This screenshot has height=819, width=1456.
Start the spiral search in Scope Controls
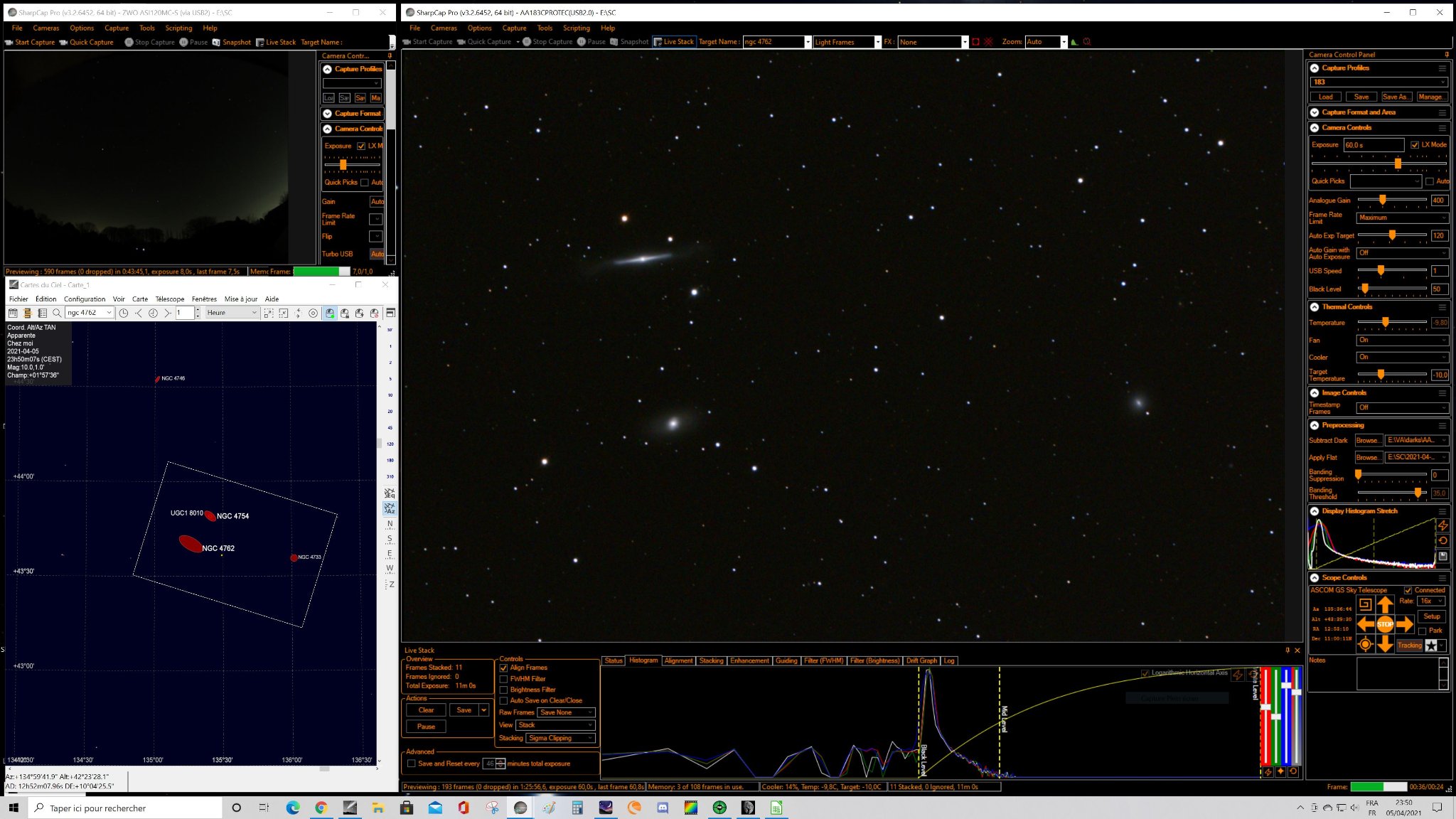pos(1365,605)
